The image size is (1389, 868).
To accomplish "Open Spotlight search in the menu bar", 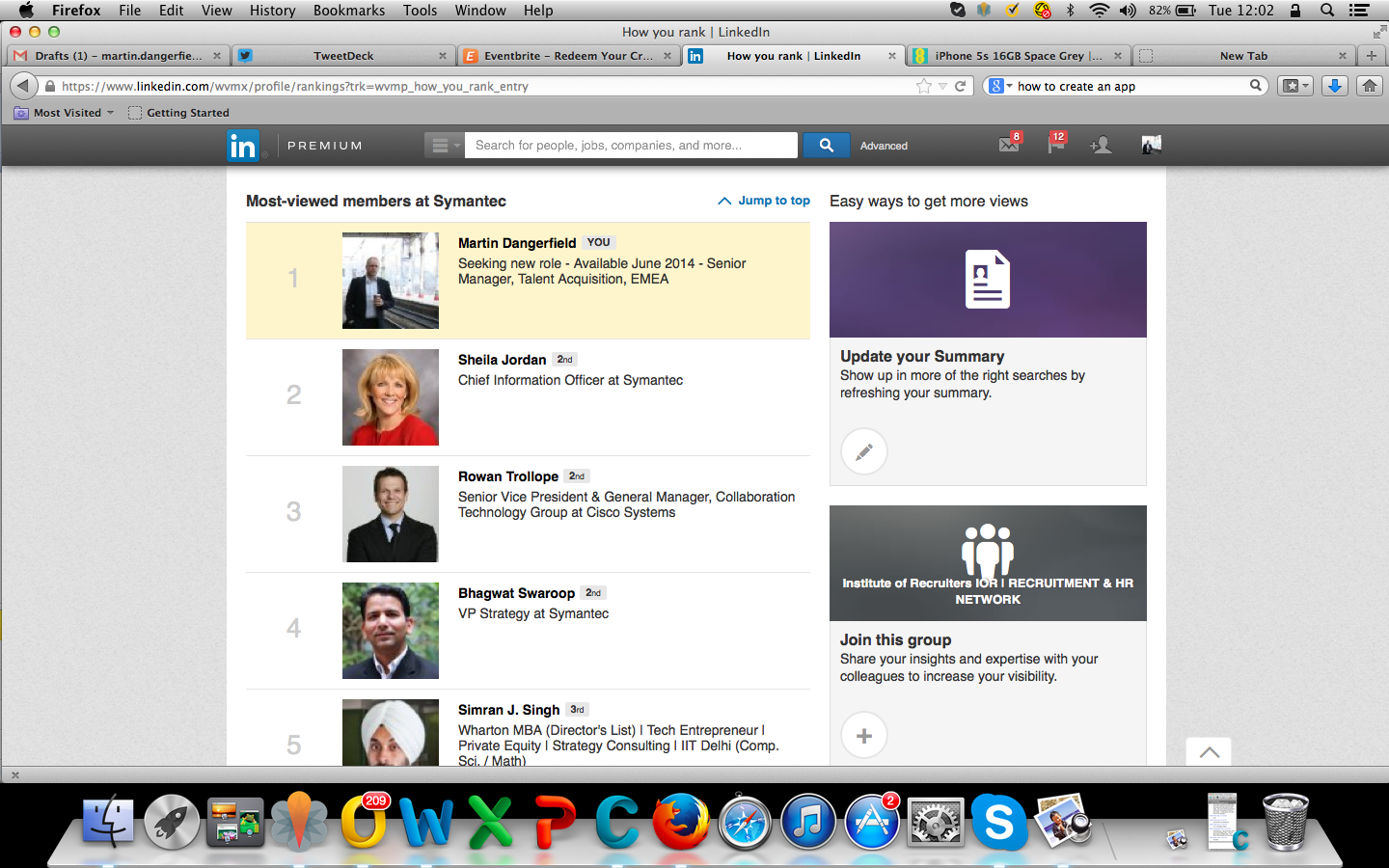I will click(1327, 11).
